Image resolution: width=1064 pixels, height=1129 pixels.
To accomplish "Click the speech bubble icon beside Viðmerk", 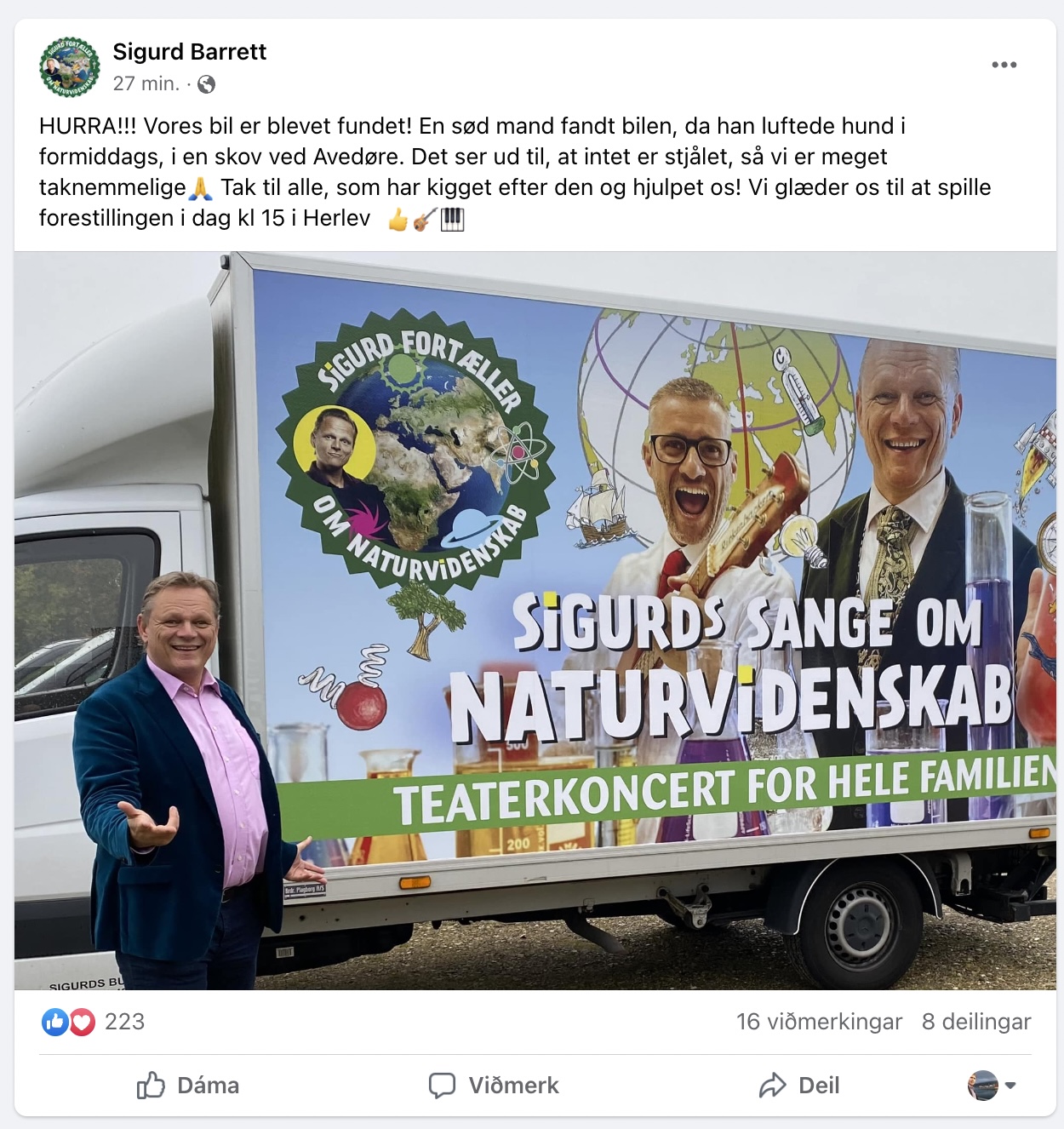I will pos(442,1086).
